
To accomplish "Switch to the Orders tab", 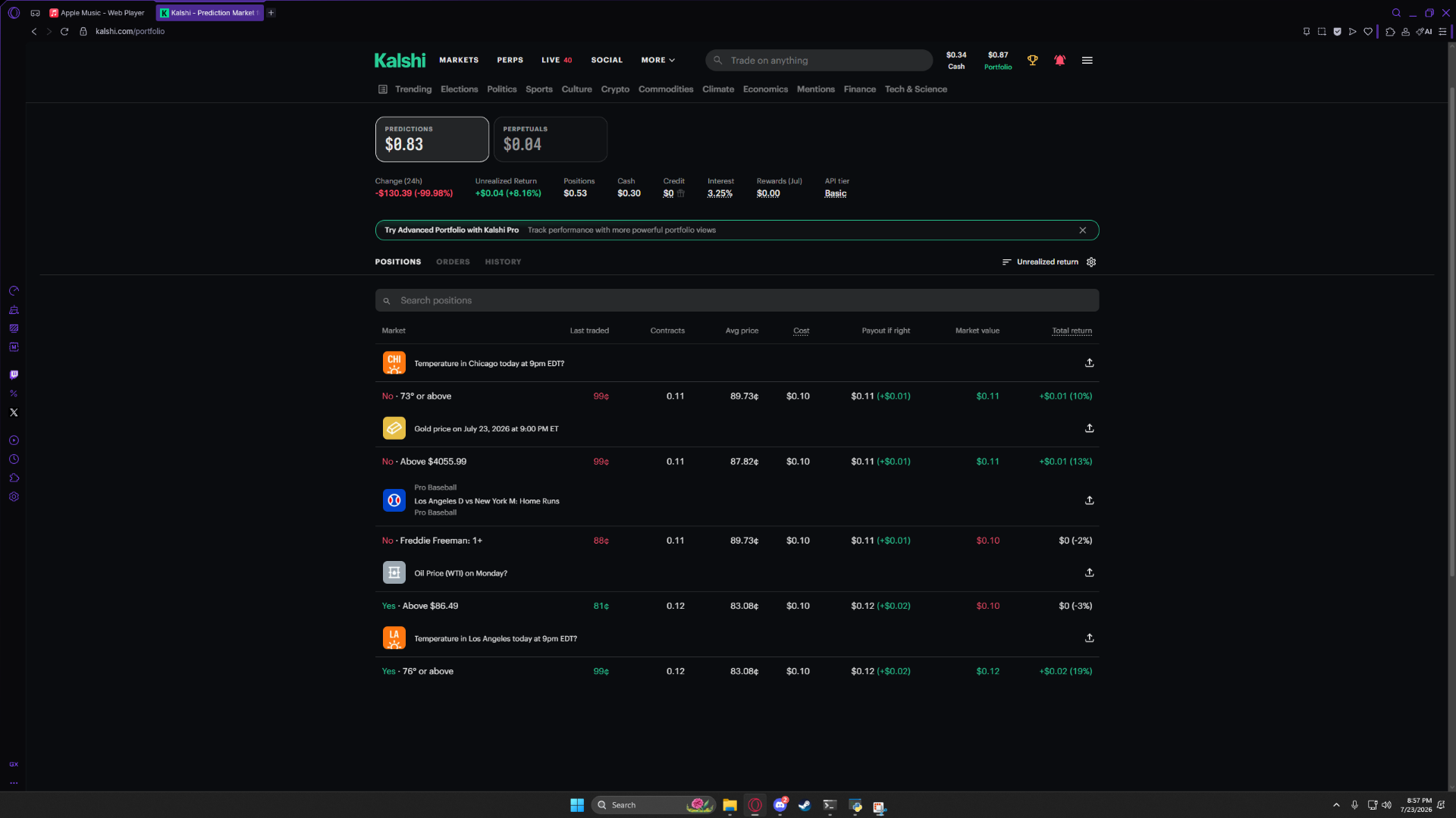I will (x=453, y=262).
